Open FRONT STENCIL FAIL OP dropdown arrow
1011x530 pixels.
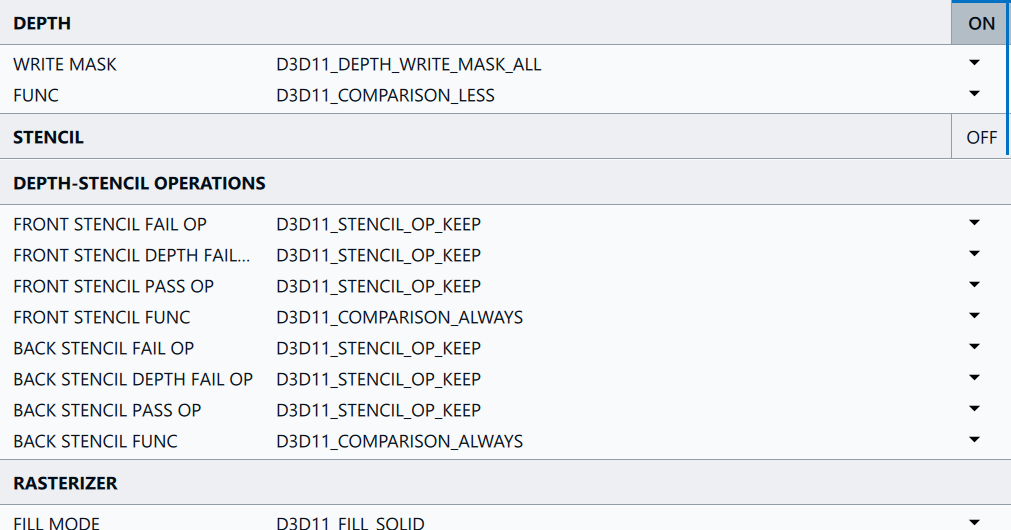click(974, 223)
